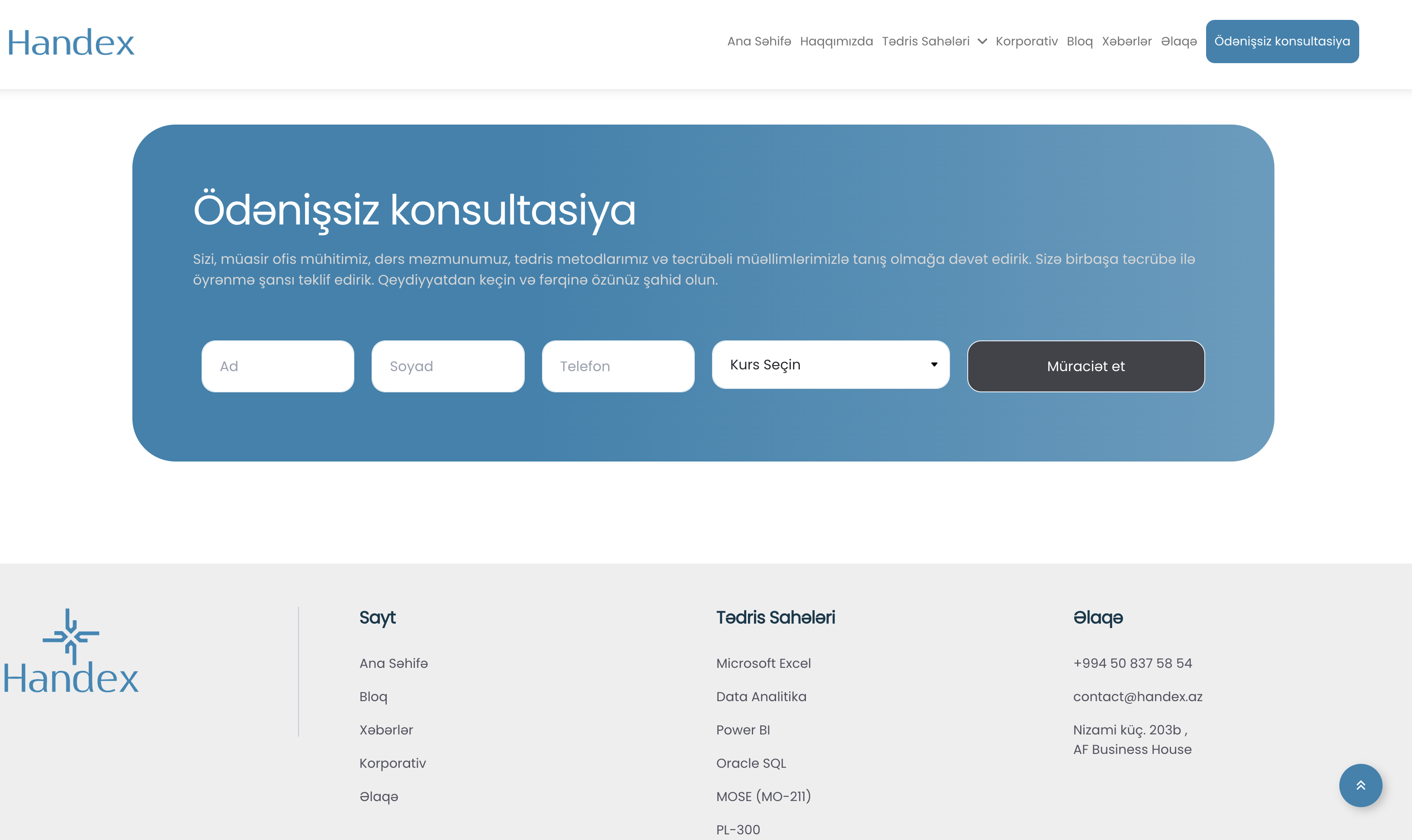The width and height of the screenshot is (1412, 840).
Task: Click the Handex logo in header
Action: [71, 43]
